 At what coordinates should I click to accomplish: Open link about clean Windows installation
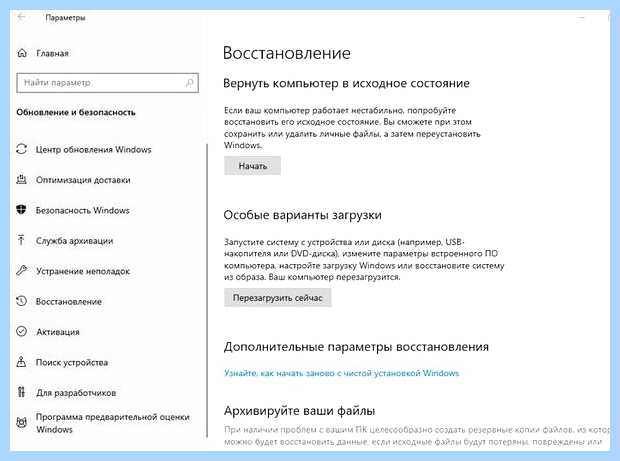click(x=342, y=373)
